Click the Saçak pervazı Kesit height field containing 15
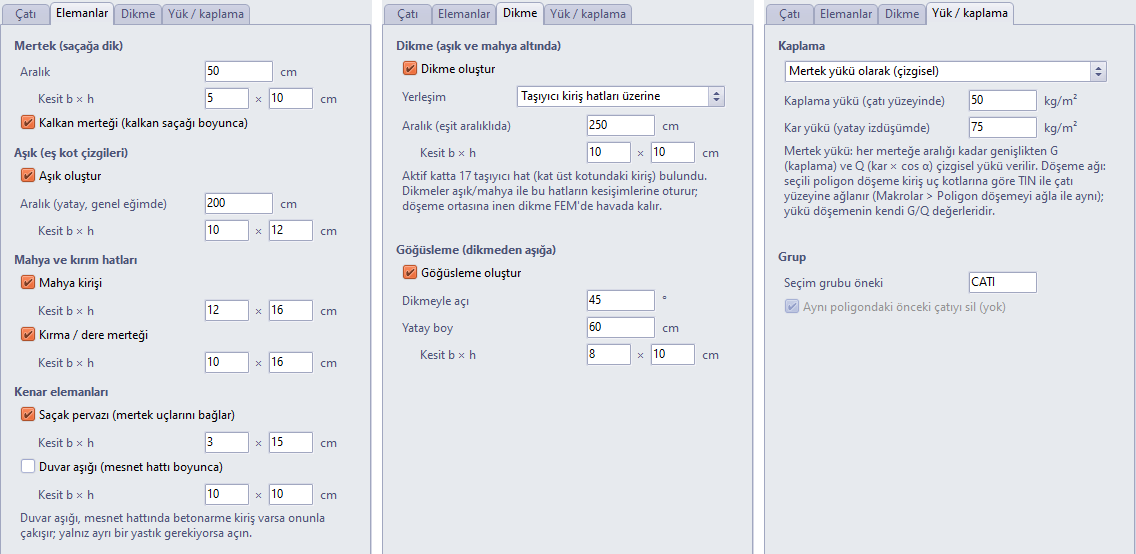Screen dimensions: 1136x554 tap(291, 442)
